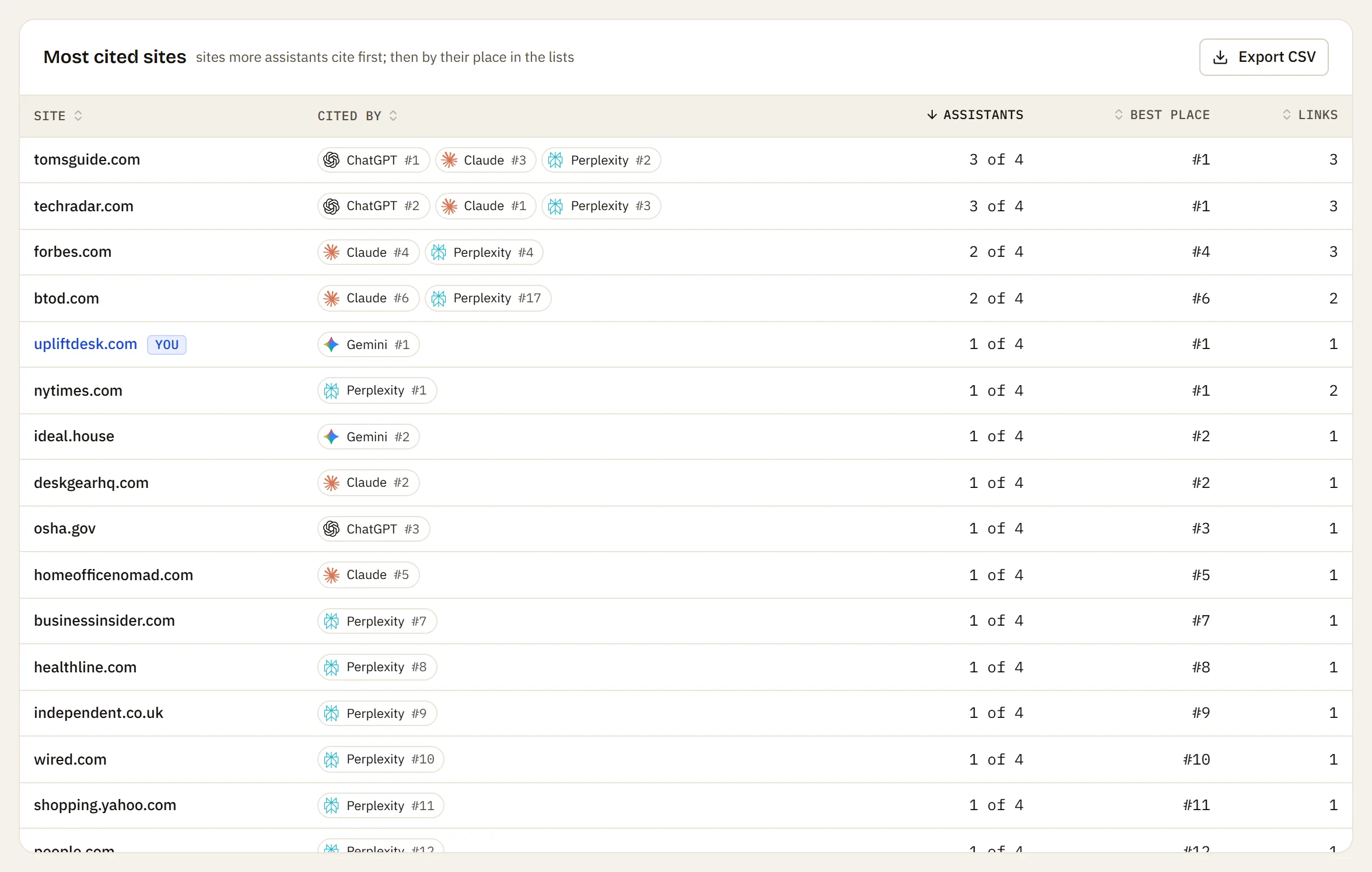Click the Gemini #2 chip for ideal.house
Image resolution: width=1372 pixels, height=872 pixels.
368,437
